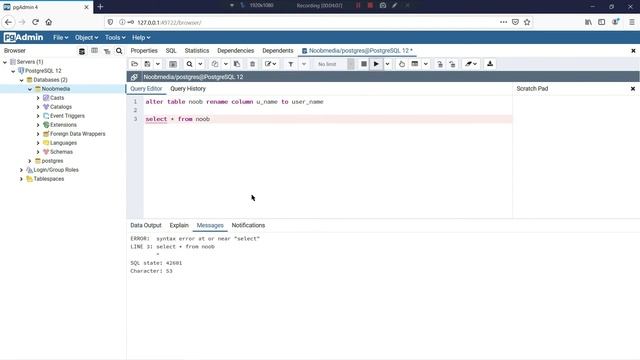Click the Paste rows icon

click(237, 64)
